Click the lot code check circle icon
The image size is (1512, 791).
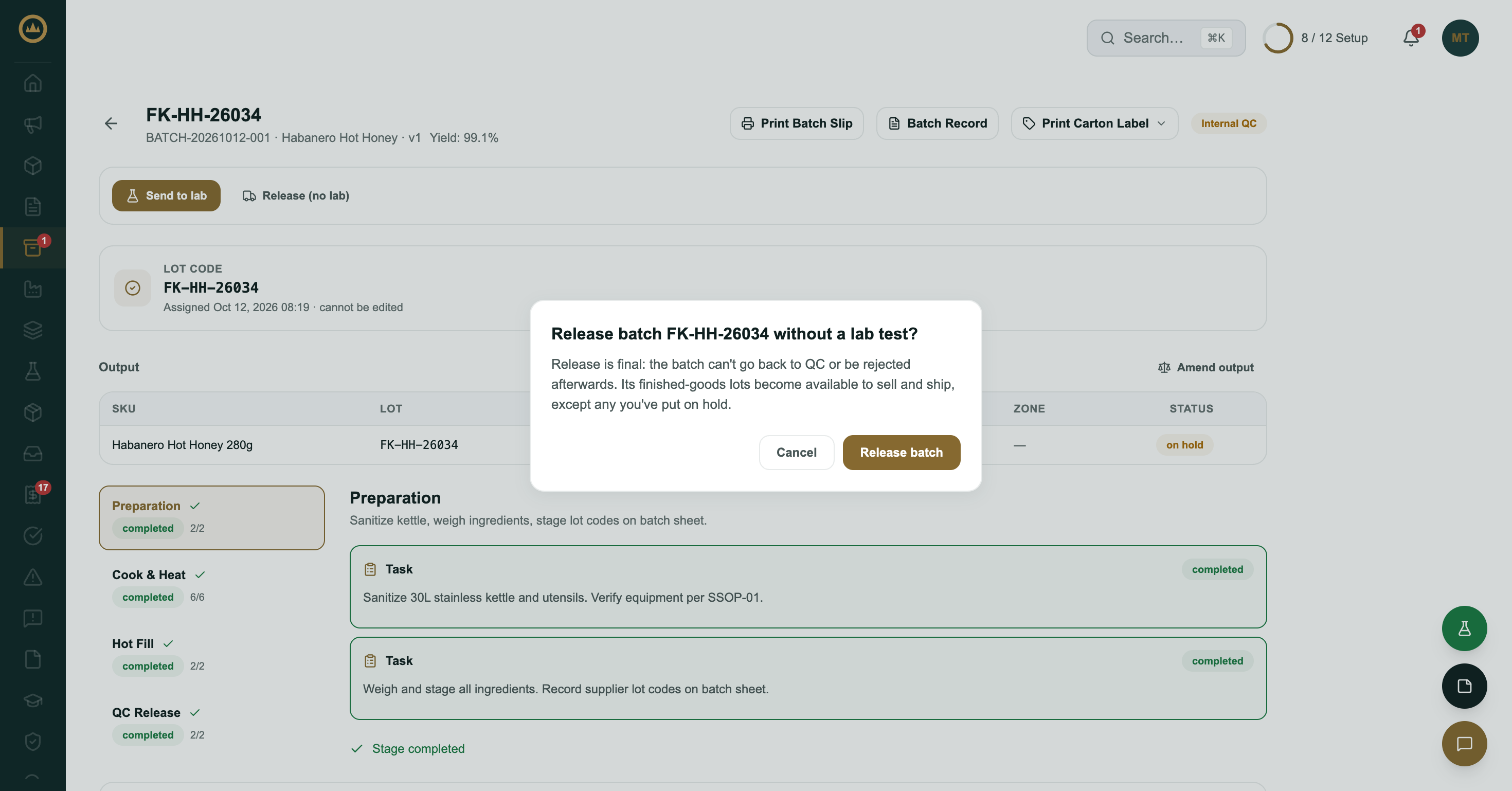point(133,287)
